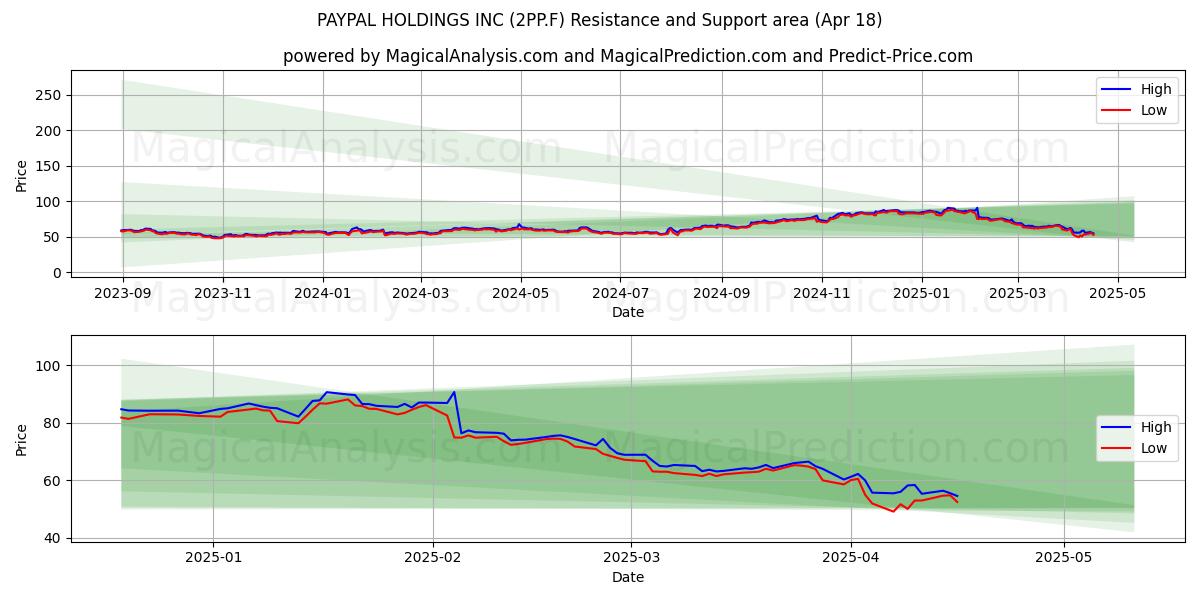Click the upper chart x-axis label '2024-11'
This screenshot has height=600, width=1200.
(820, 296)
